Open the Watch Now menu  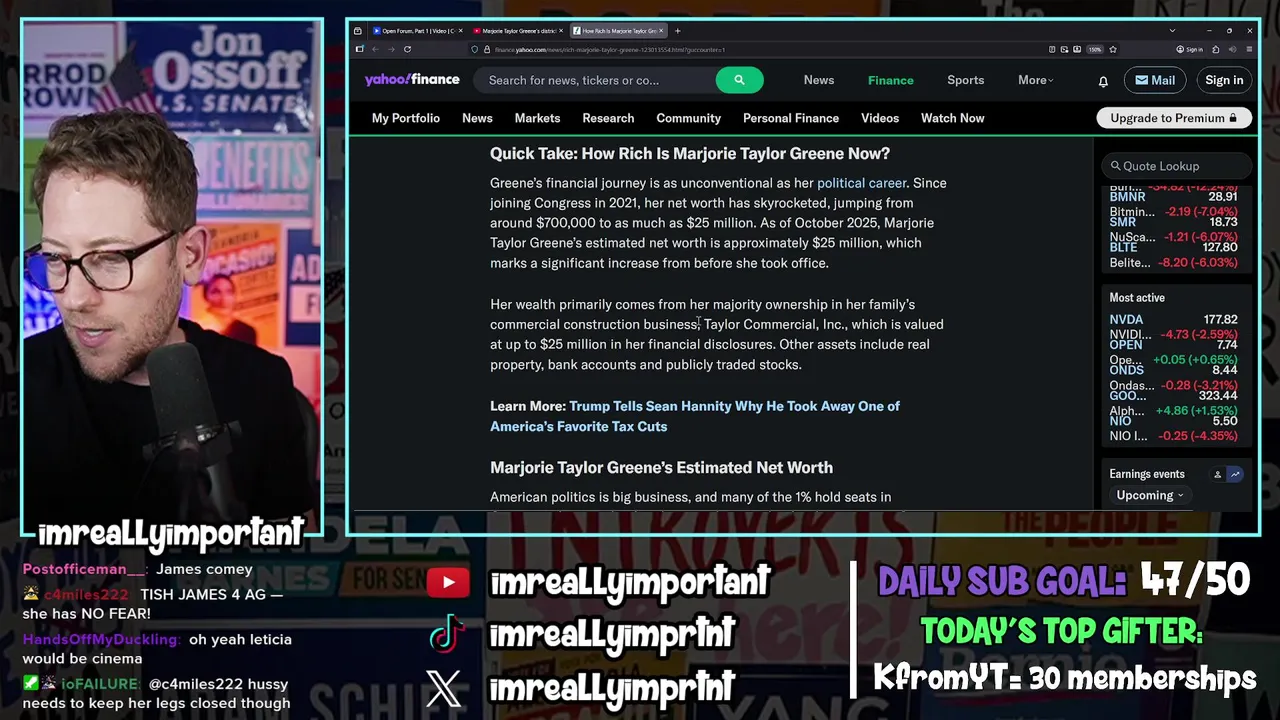click(952, 118)
